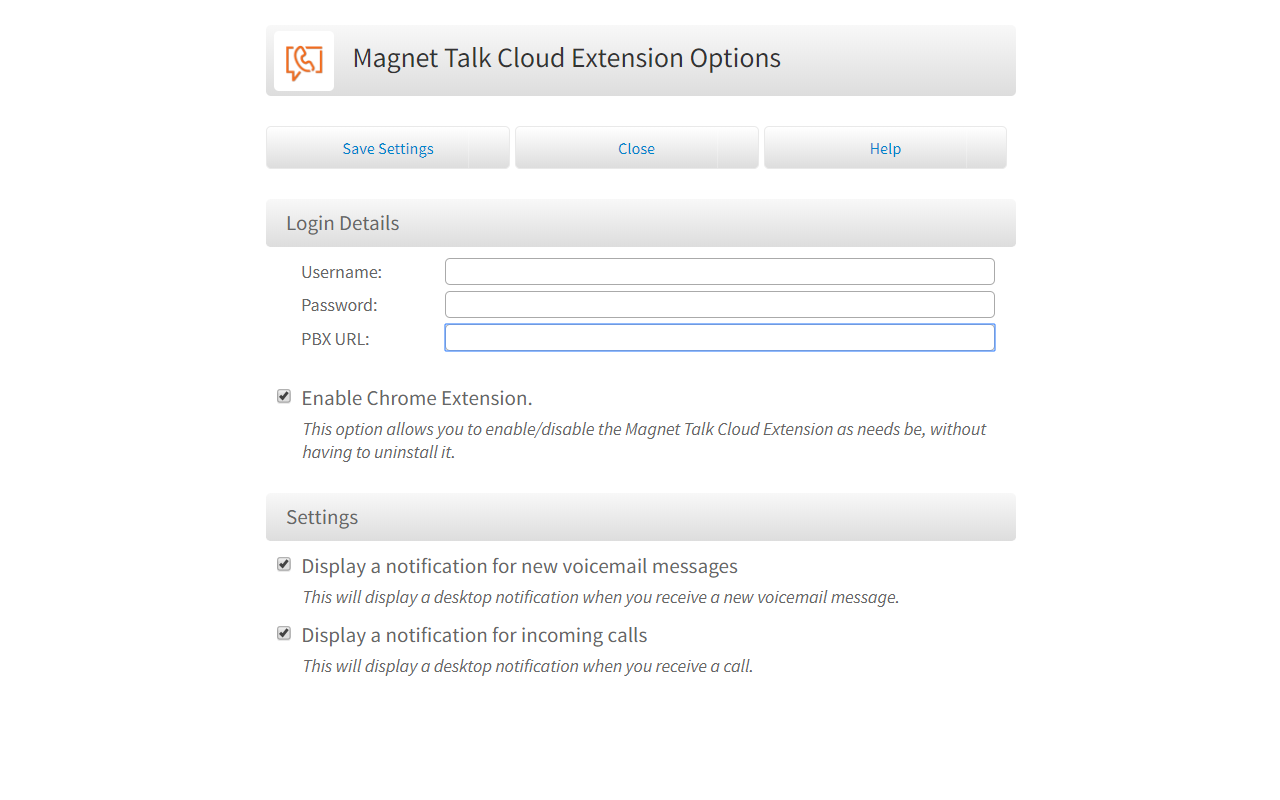Click the Username field label
1280x800 pixels.
pos(341,271)
